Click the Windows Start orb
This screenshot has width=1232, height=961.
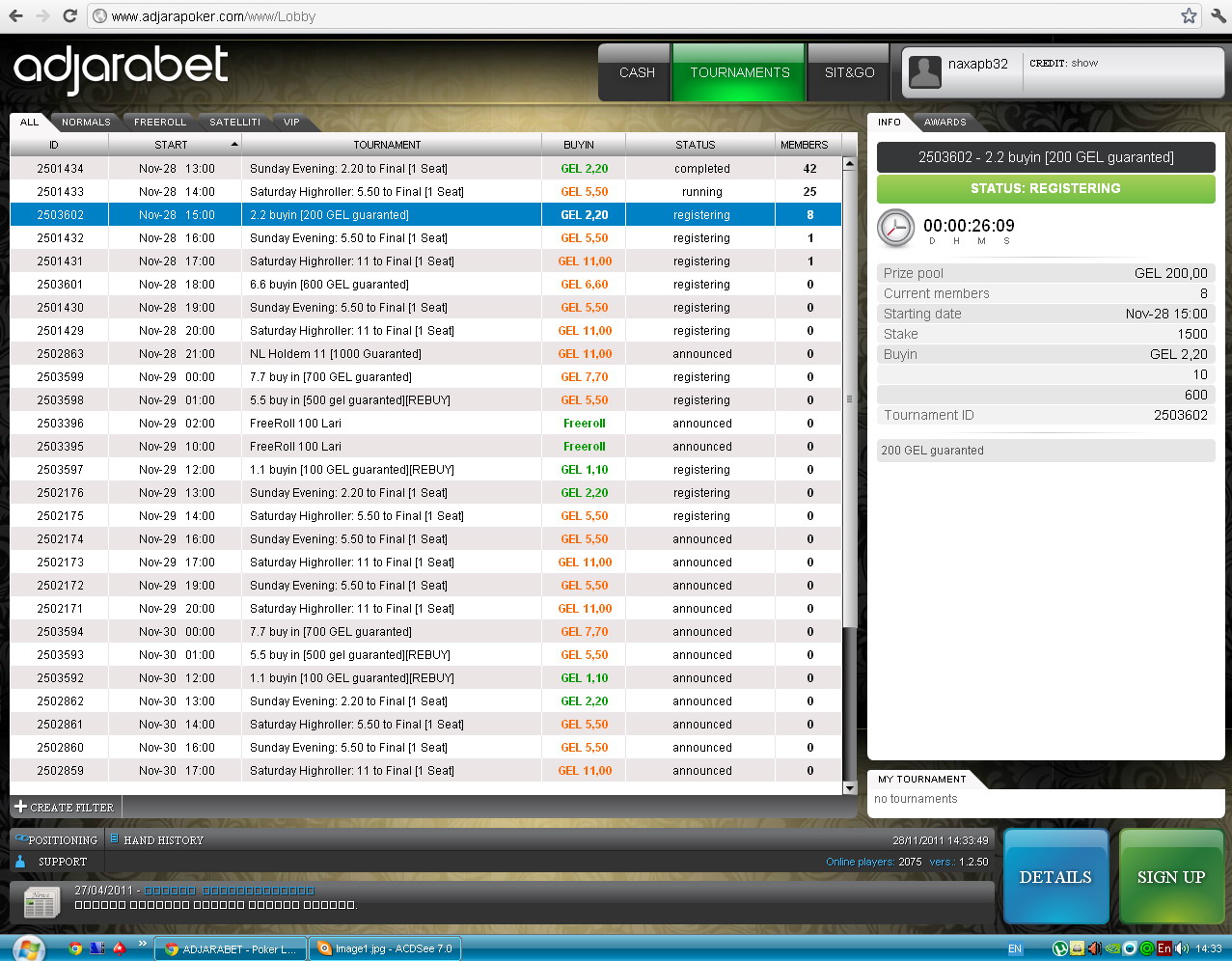27,948
